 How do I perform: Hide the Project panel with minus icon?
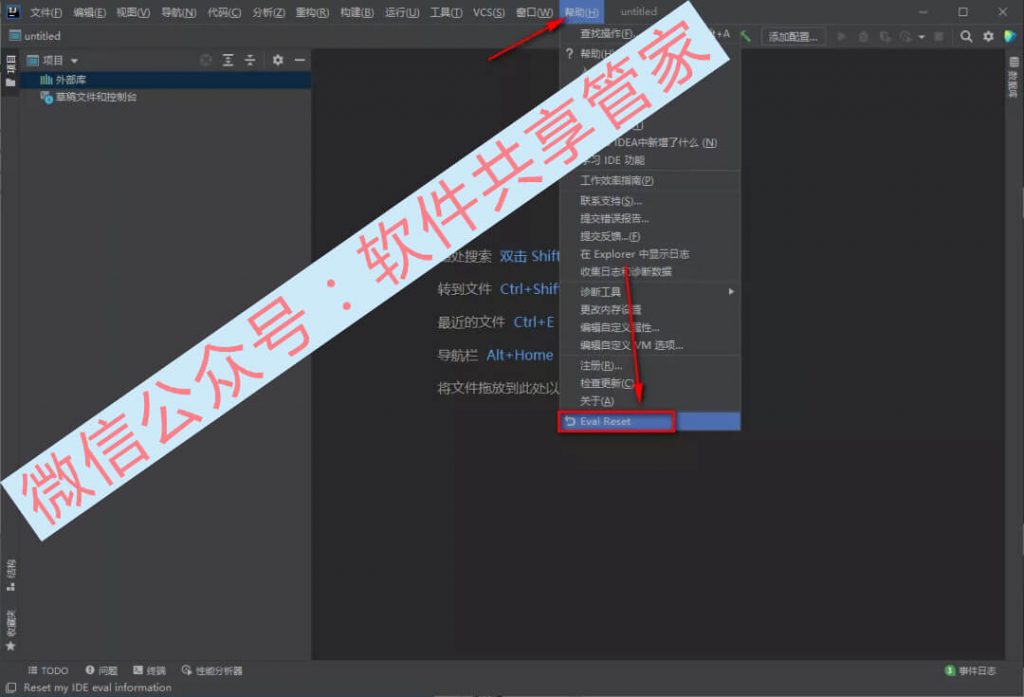tap(300, 60)
